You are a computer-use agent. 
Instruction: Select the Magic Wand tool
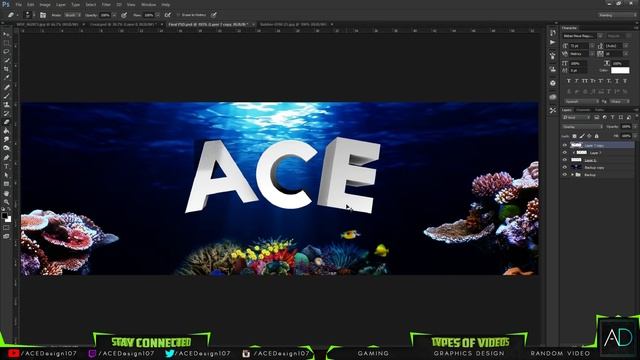(6, 60)
